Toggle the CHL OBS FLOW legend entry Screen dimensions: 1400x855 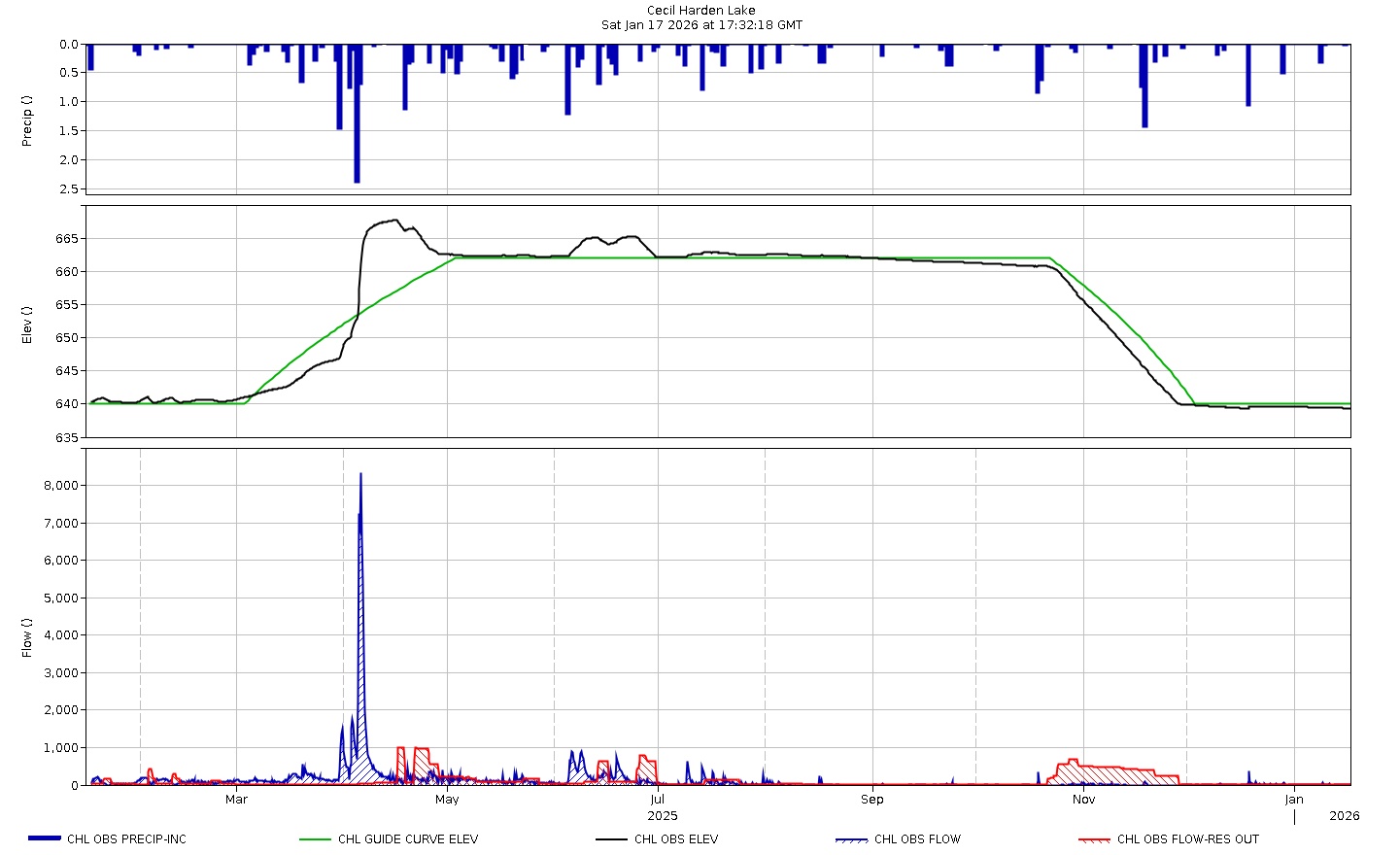(919, 839)
